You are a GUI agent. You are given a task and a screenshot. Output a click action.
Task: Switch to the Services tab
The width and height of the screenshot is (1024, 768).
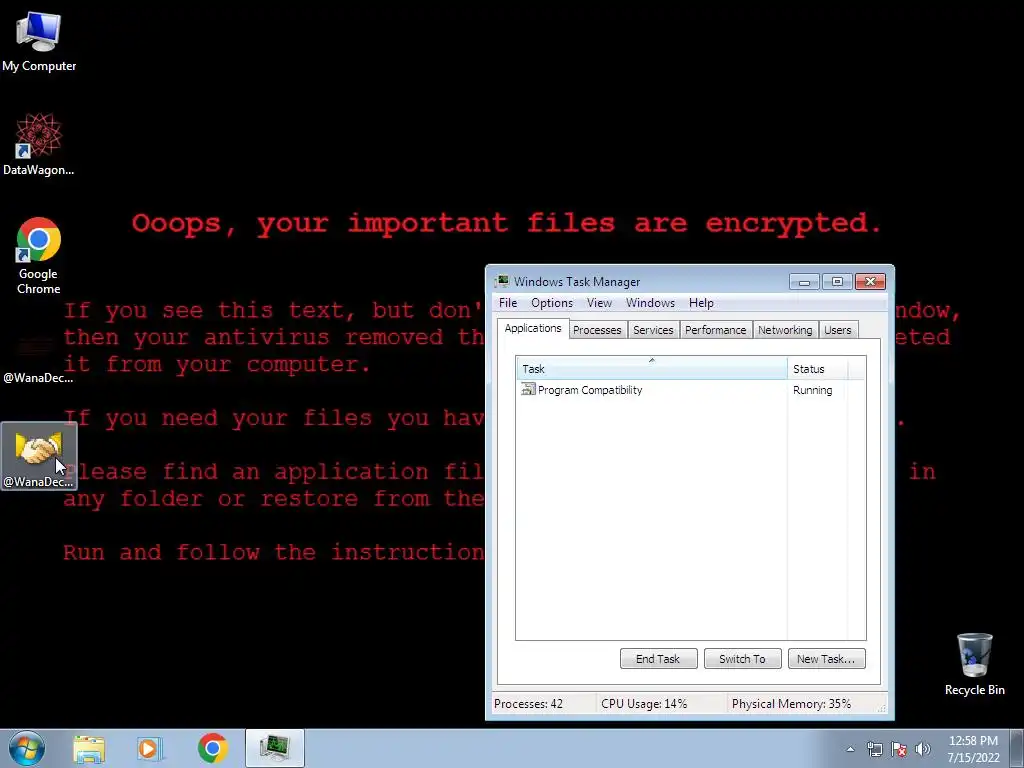coord(653,330)
